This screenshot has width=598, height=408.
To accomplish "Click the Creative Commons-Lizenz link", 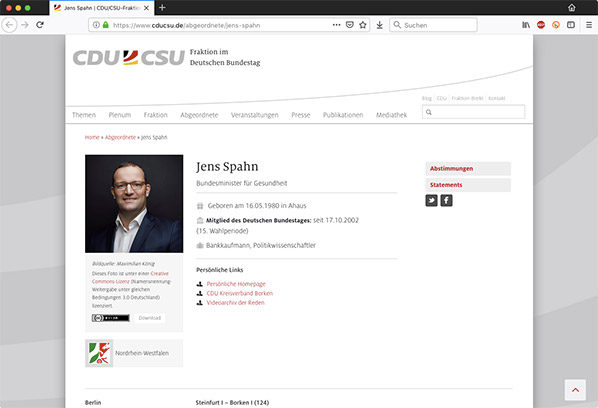I will (x=130, y=278).
